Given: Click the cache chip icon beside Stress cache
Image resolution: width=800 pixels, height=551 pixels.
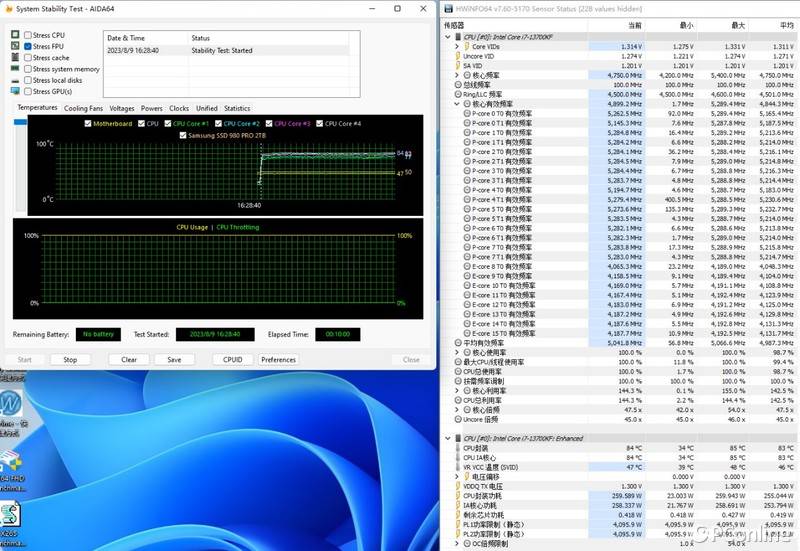Looking at the screenshot, I should click(15, 57).
